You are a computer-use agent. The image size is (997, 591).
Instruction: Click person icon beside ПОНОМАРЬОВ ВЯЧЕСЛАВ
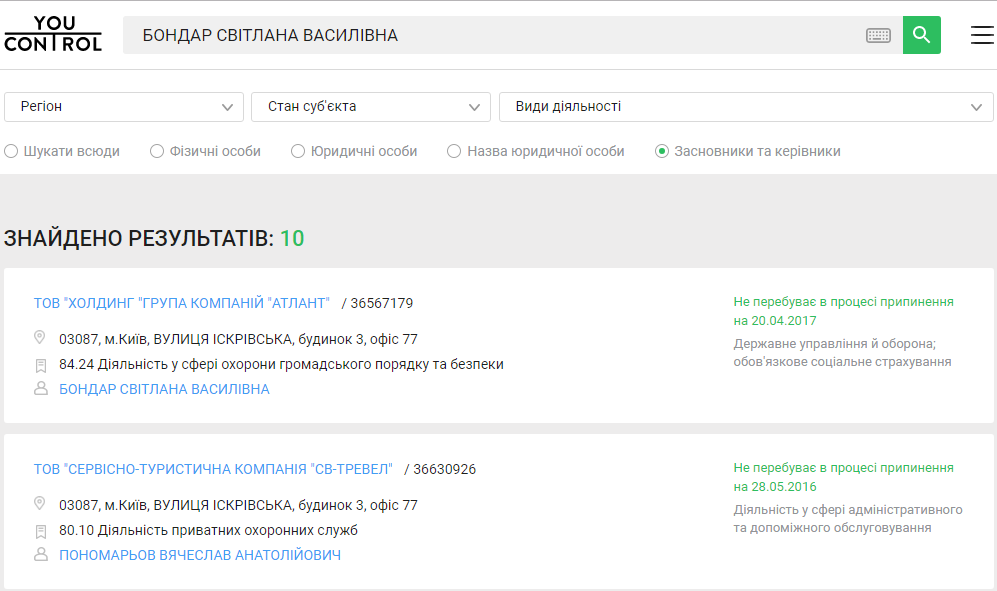[41, 555]
